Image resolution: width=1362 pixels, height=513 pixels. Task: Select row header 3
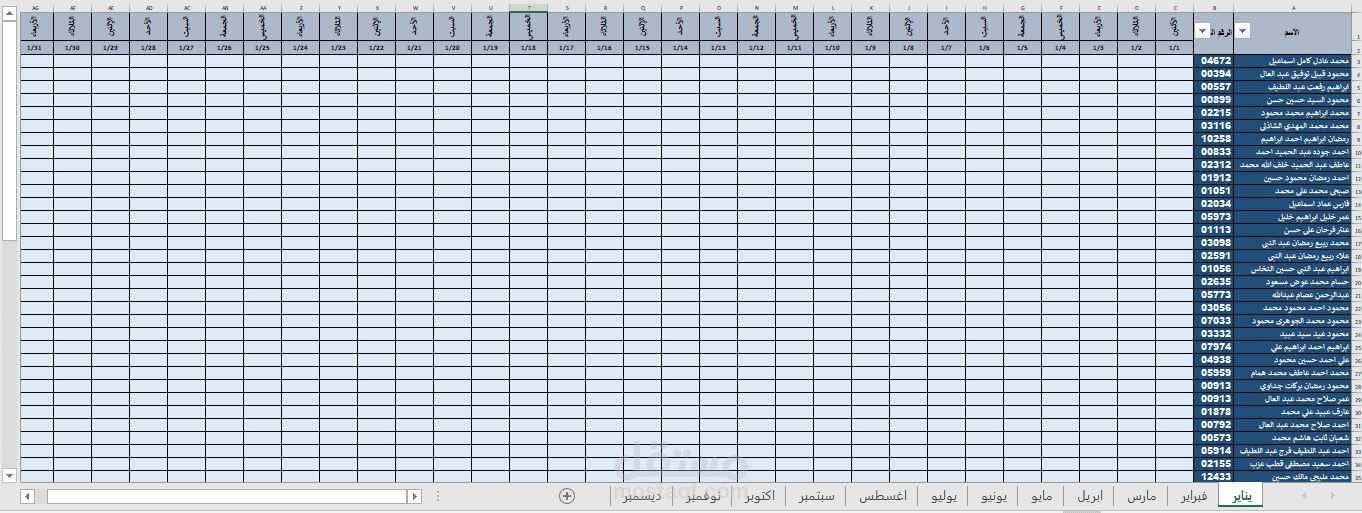pos(1358,62)
